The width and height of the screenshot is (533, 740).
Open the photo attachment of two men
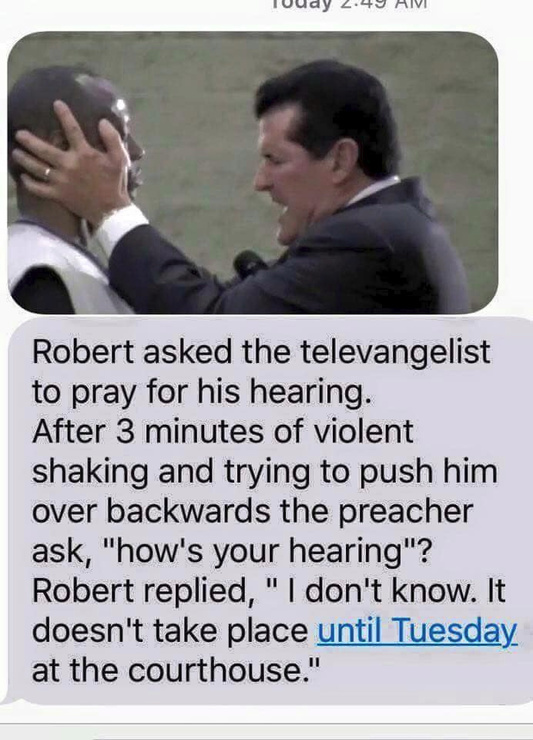click(253, 173)
